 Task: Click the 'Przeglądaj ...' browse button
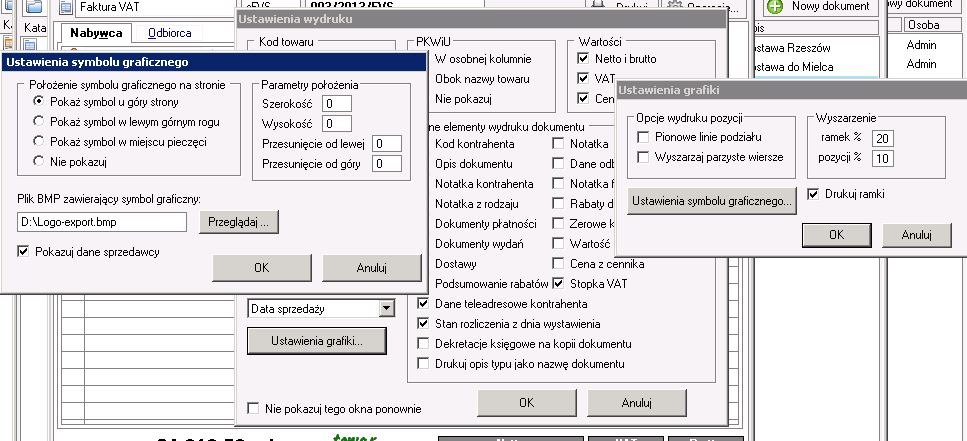[239, 221]
